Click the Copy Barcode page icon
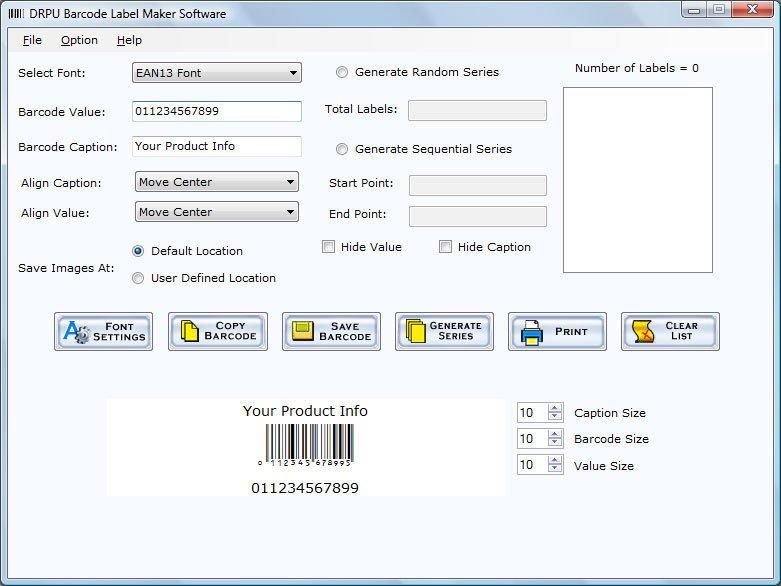This screenshot has height=586, width=781. coord(189,331)
